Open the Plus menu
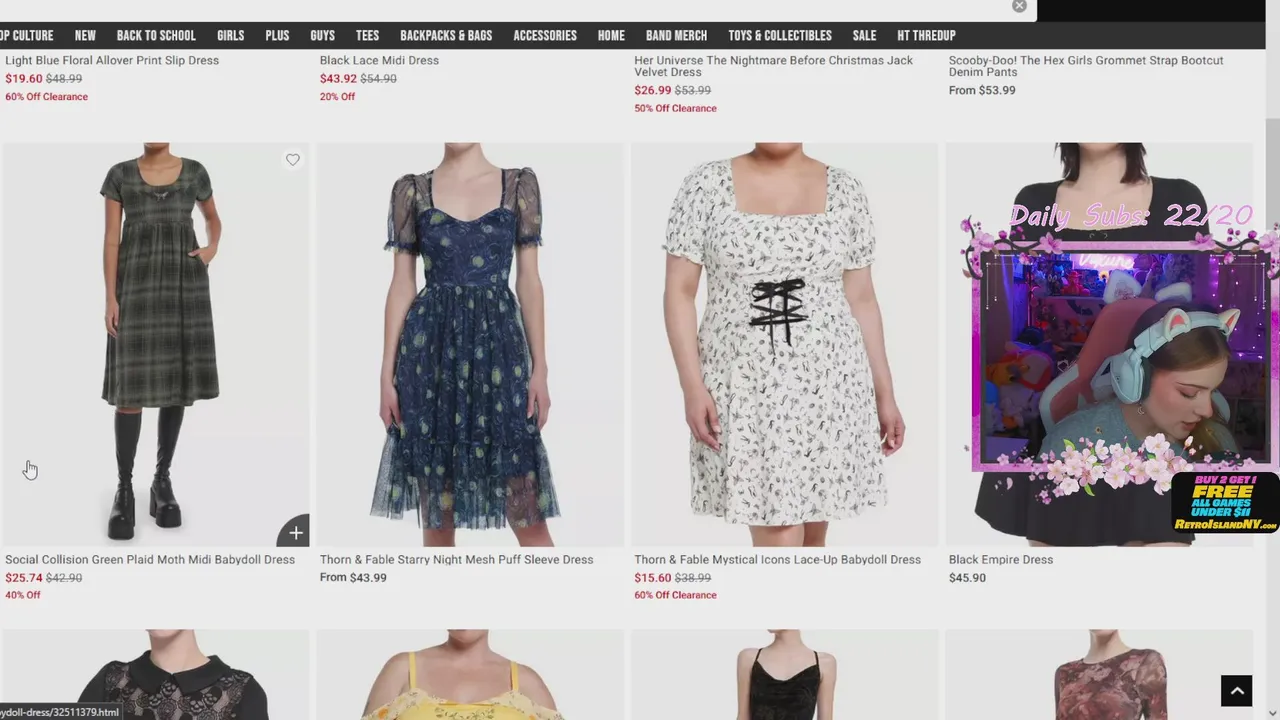 coord(277,35)
